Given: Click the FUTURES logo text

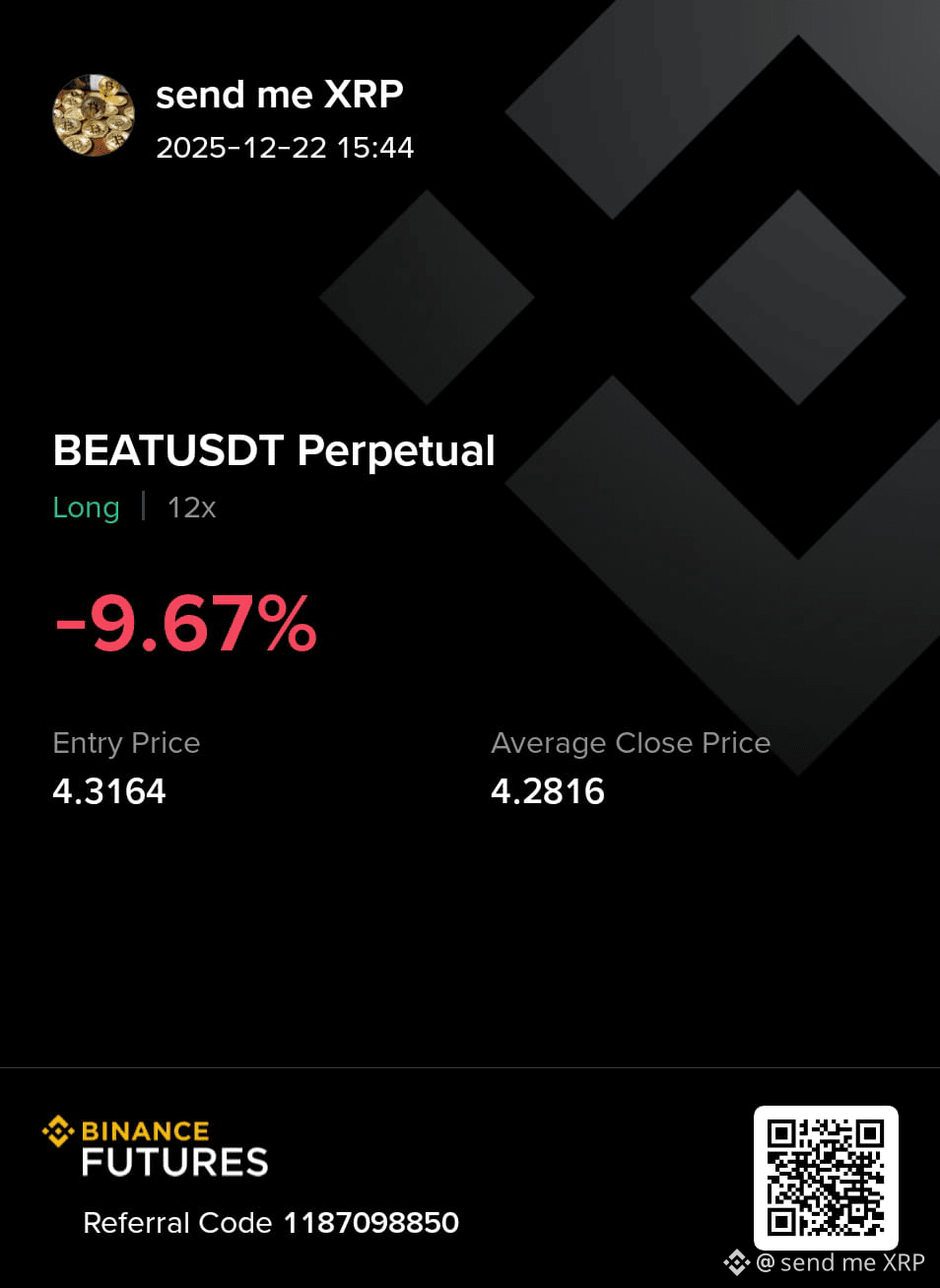Looking at the screenshot, I should (174, 1163).
